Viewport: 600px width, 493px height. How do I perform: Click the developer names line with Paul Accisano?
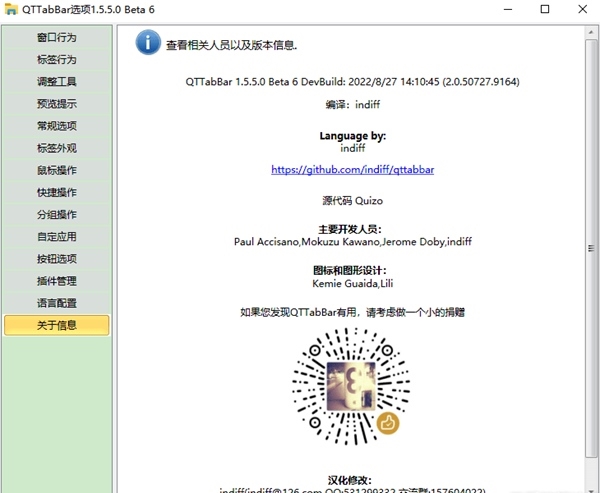[x=352, y=242]
